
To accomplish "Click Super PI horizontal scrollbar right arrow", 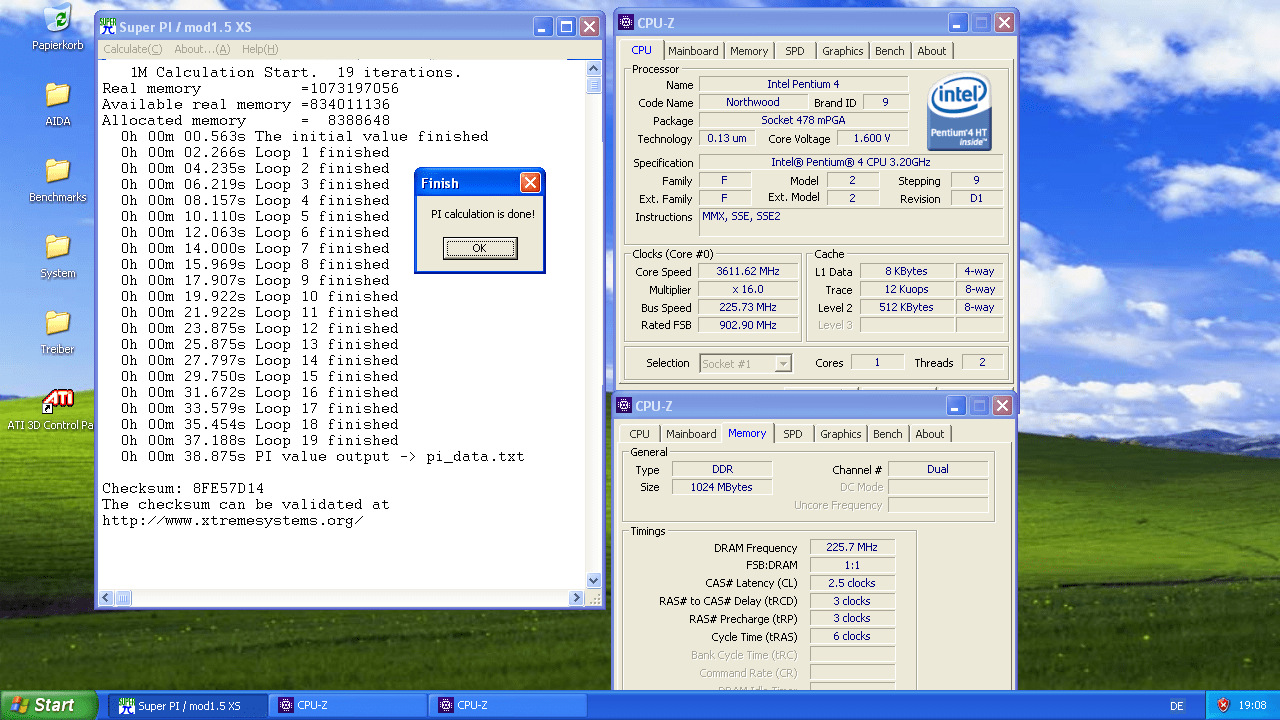I will pos(576,598).
